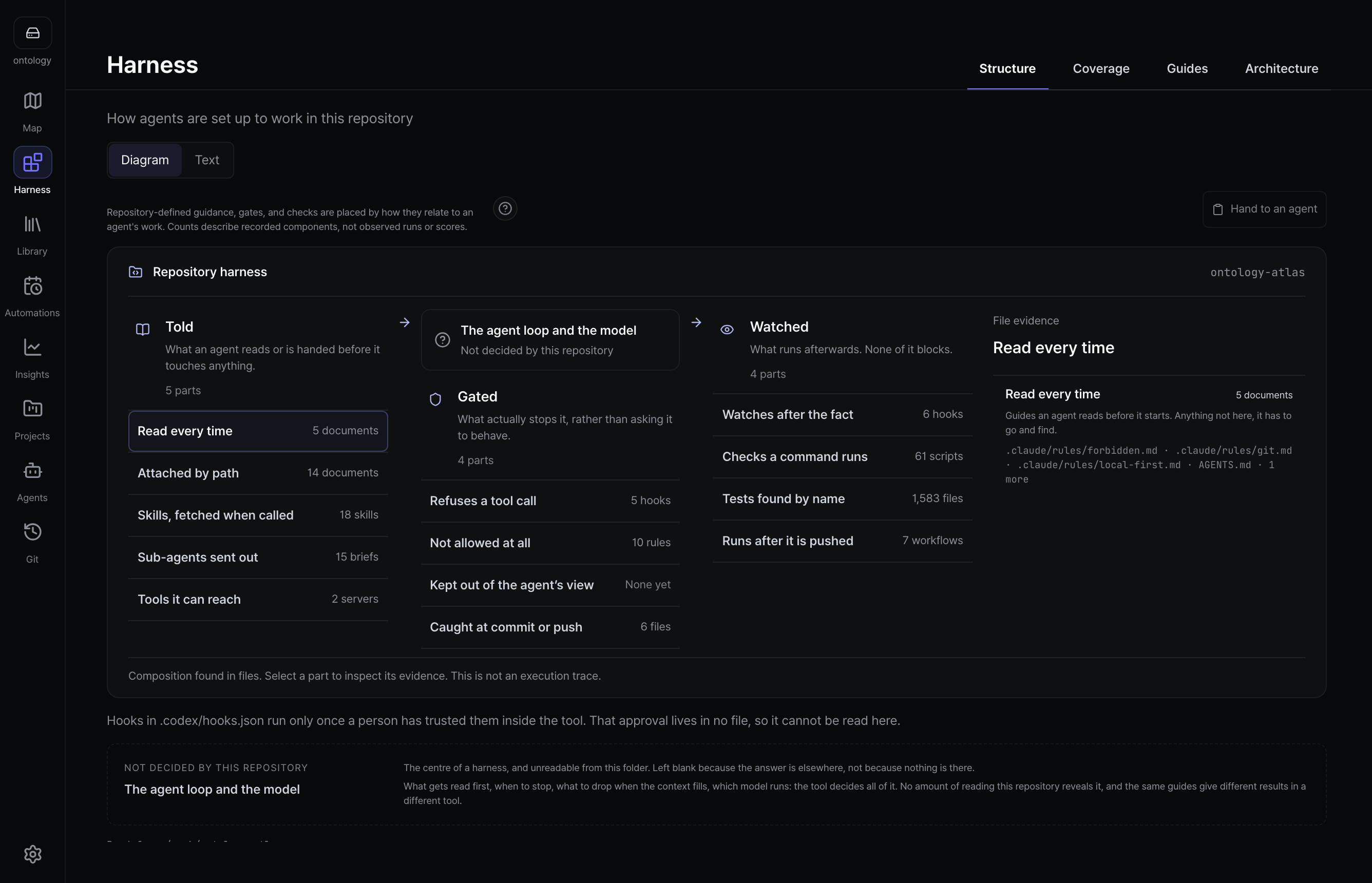
Task: Select the Harness sidebar icon
Action: coord(33,163)
